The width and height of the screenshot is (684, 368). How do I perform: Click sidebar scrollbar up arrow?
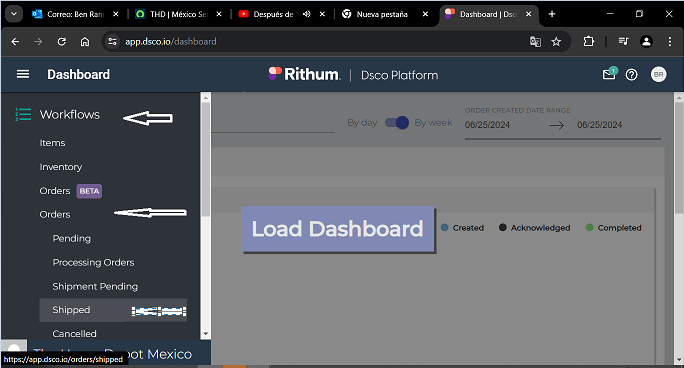[206, 98]
